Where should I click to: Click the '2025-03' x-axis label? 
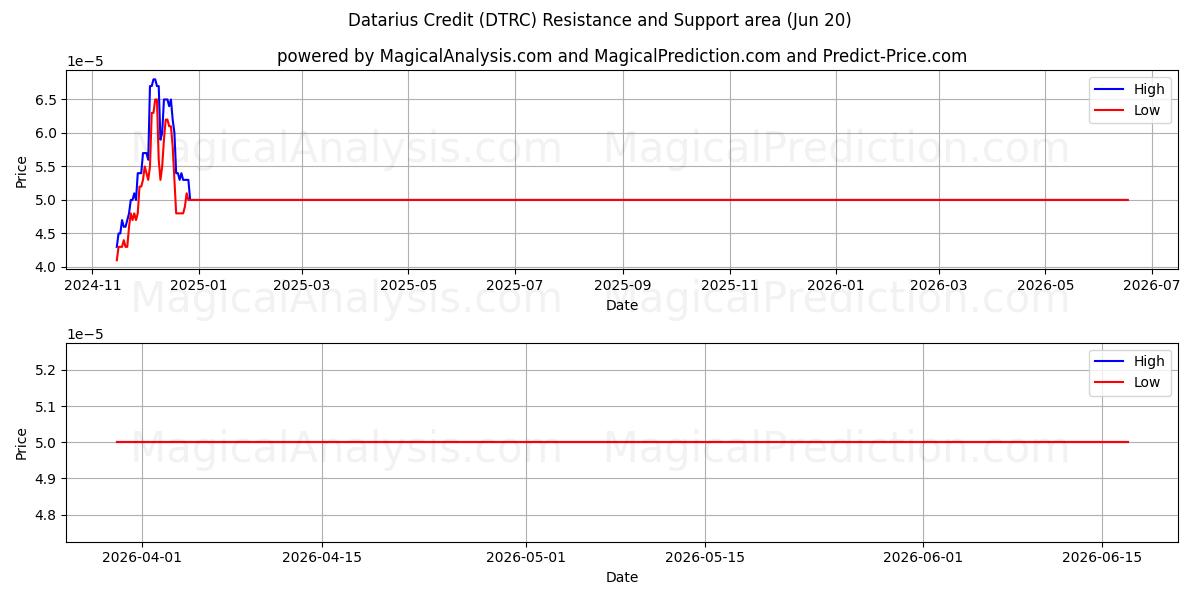click(x=302, y=286)
